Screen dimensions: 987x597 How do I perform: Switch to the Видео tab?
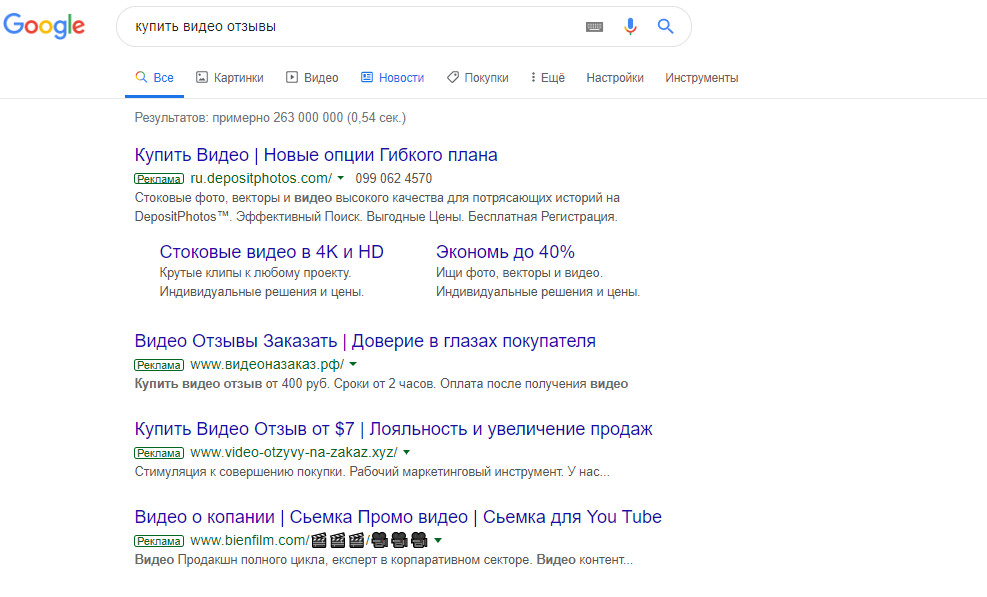(312, 77)
